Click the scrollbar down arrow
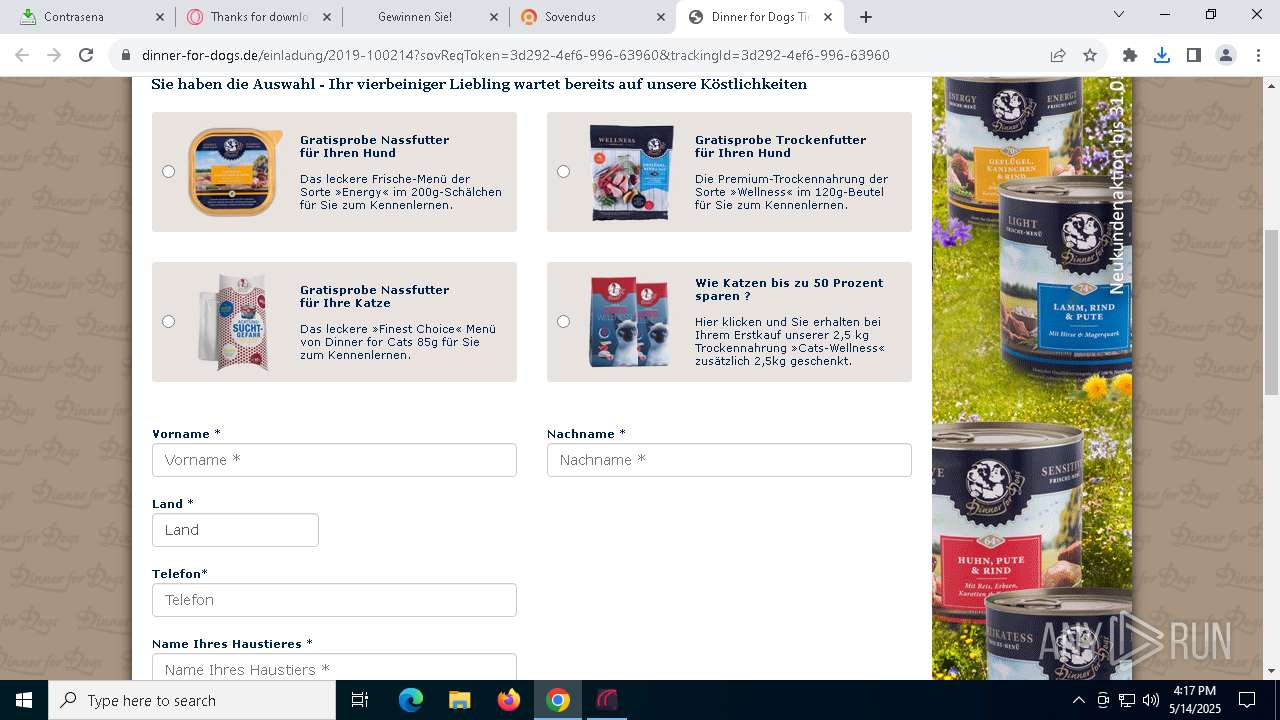Screen dimensions: 1280x720 coord(1272,671)
